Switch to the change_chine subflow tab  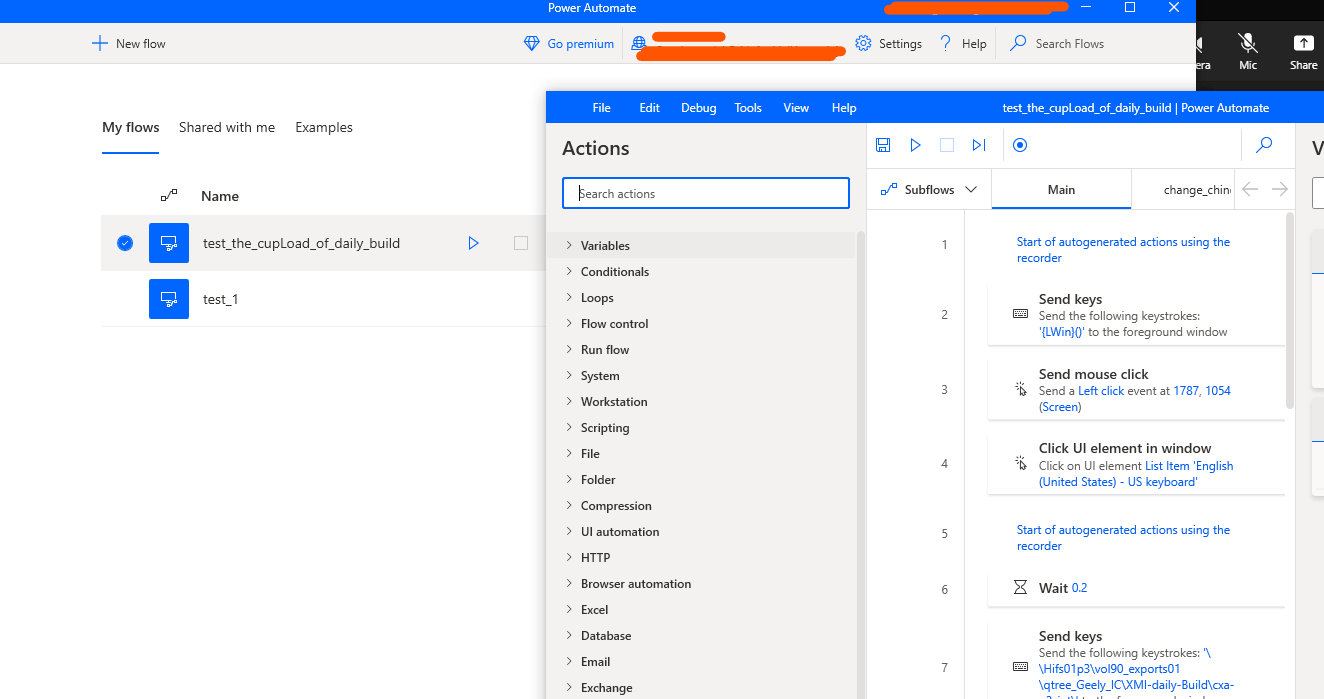[x=1183, y=189]
